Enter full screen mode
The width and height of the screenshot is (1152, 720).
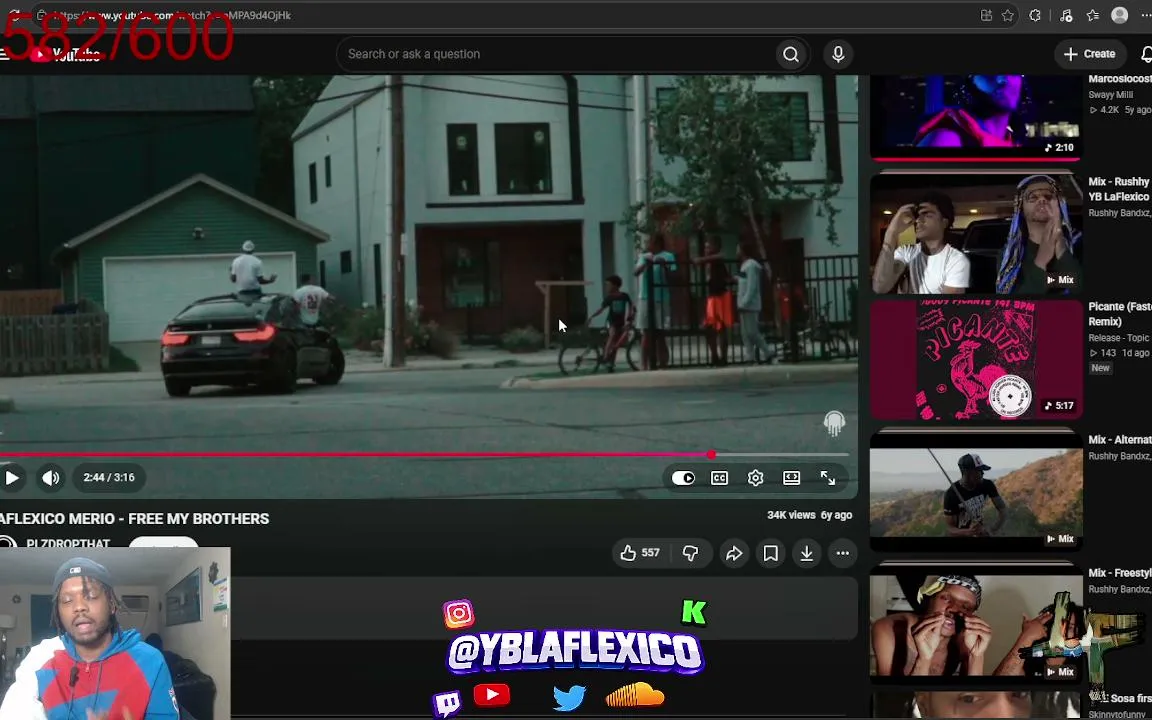coord(828,478)
